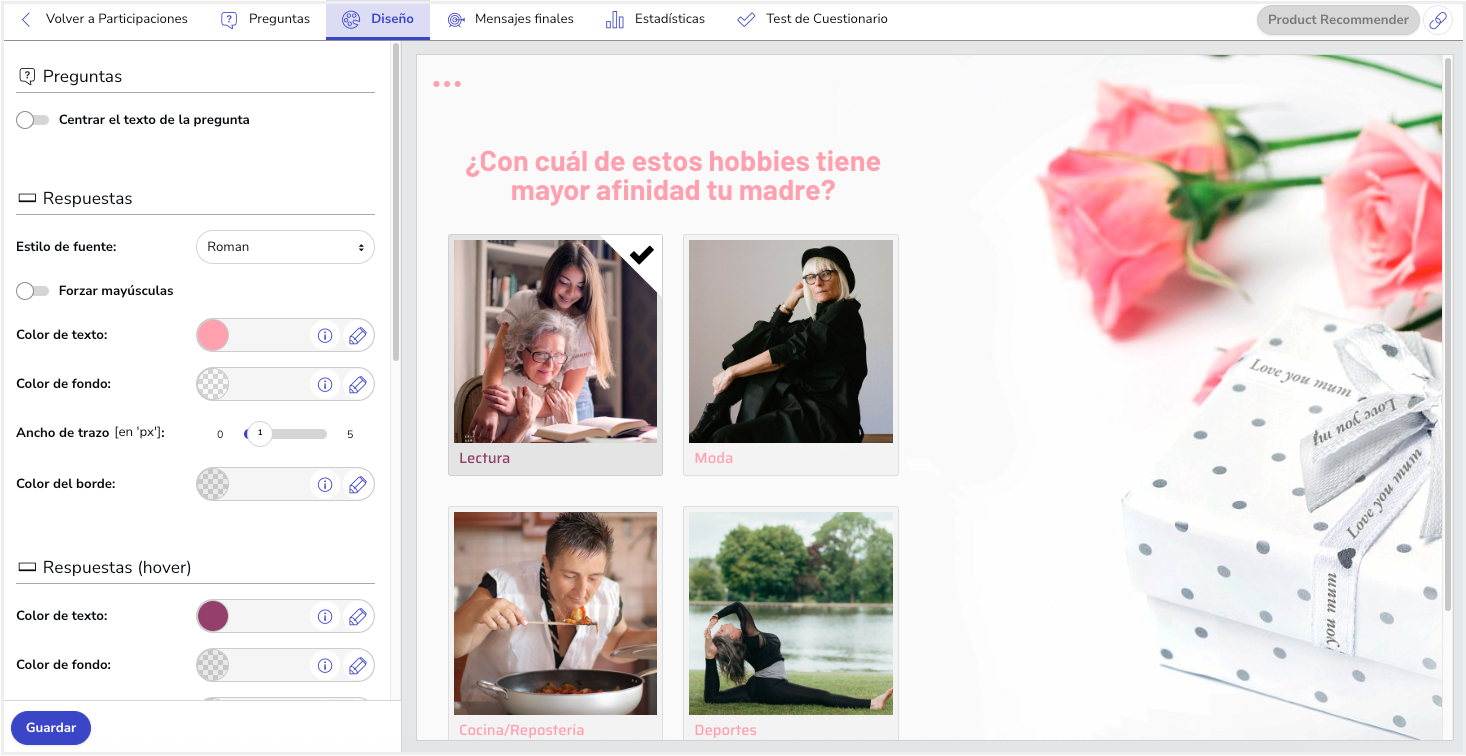Select the Deportes answer image
1466x756 pixels.
click(x=791, y=614)
